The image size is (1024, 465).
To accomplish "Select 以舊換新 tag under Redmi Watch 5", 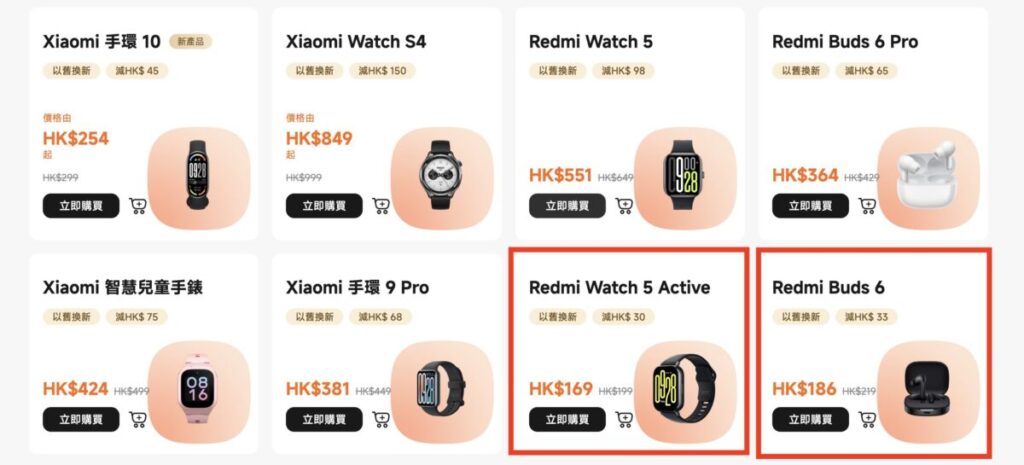I will click(x=558, y=71).
